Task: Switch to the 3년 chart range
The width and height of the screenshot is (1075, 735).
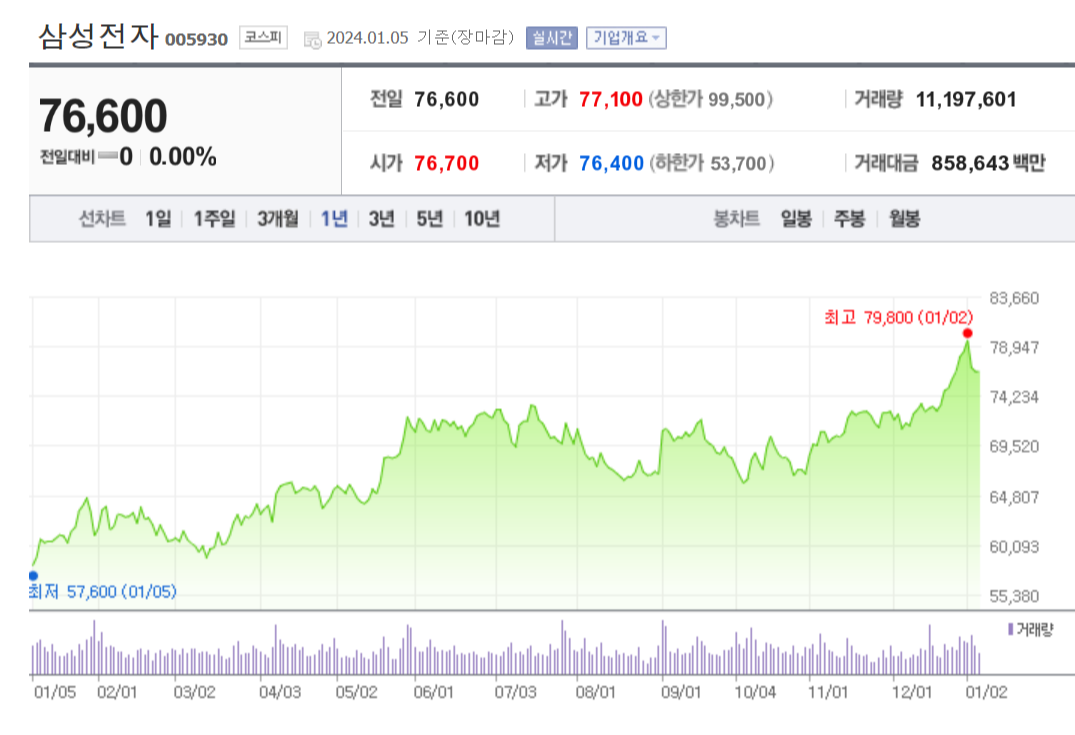Action: 381,219
